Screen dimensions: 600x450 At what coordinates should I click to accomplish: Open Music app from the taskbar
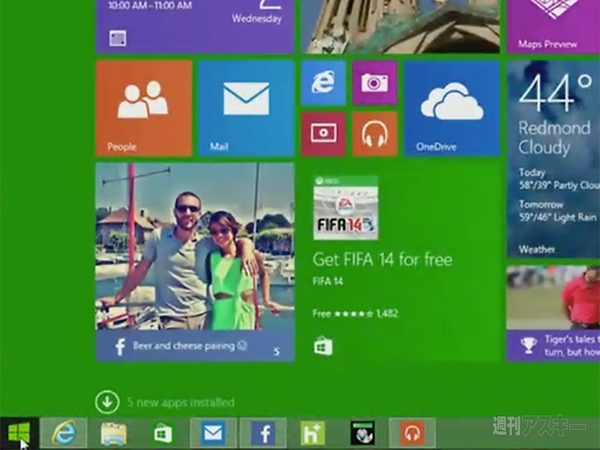[412, 433]
